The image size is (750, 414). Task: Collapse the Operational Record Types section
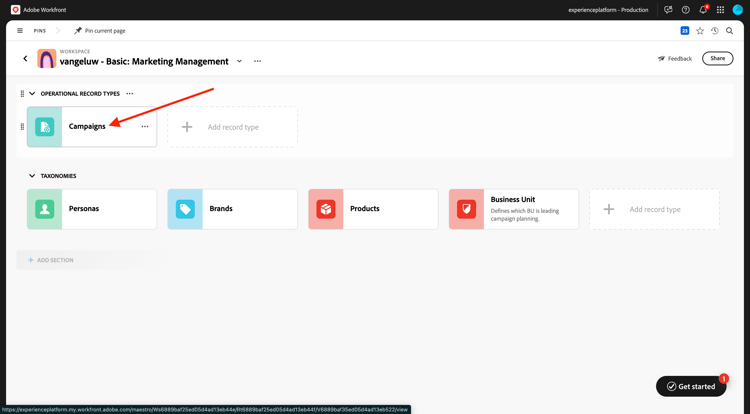point(32,94)
